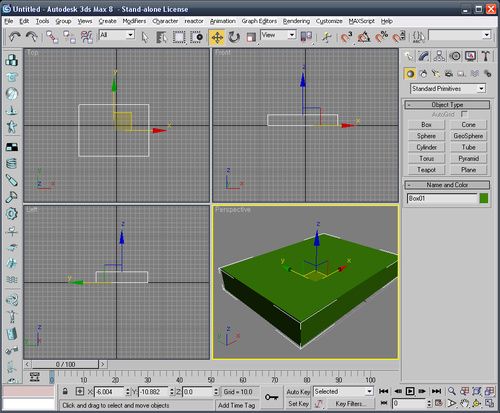Enable the AutoGrid checkbox
Image resolution: width=500 pixels, height=413 pixels.
coord(464,114)
